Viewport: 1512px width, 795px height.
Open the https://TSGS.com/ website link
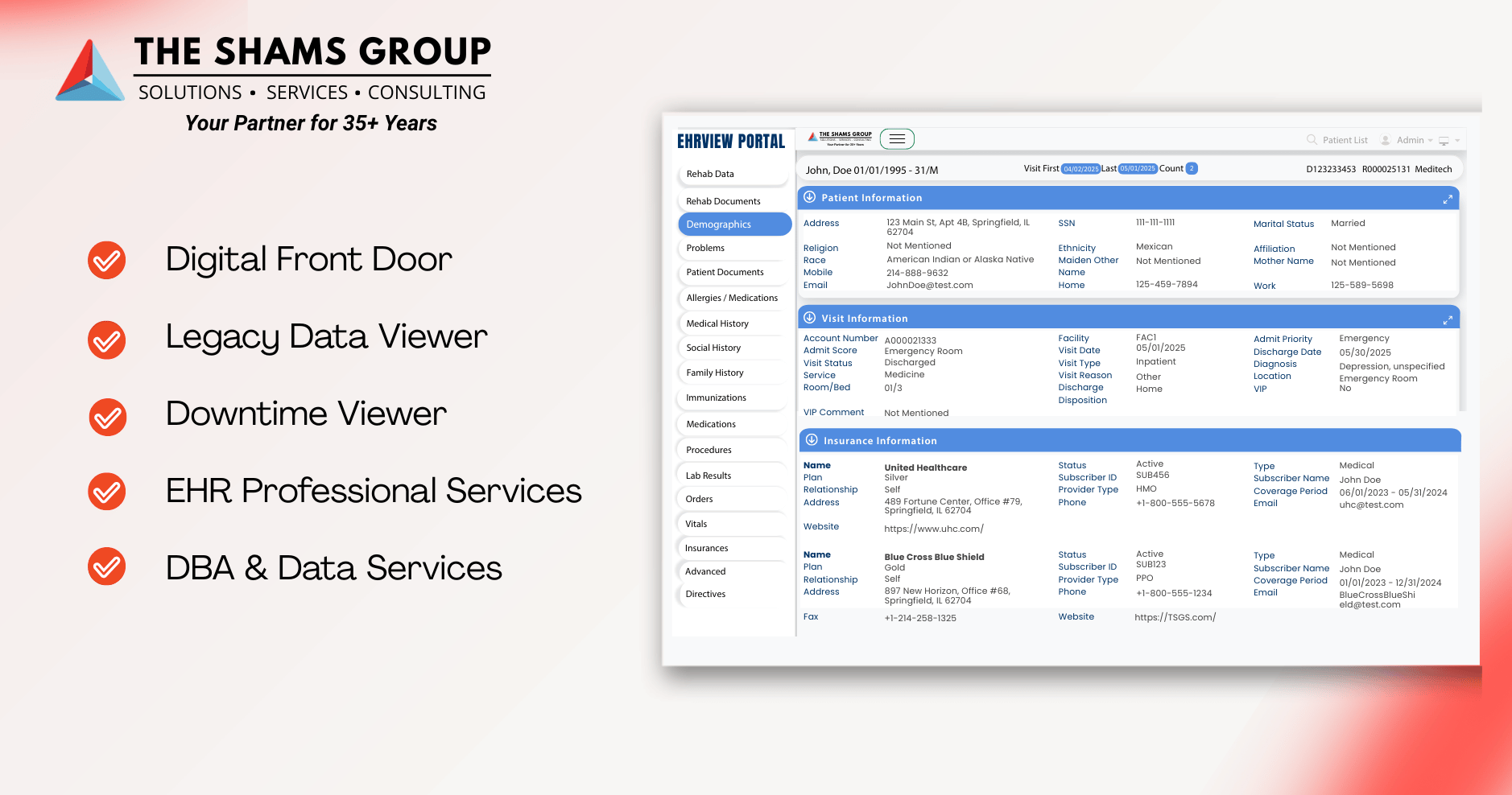[x=1175, y=617]
